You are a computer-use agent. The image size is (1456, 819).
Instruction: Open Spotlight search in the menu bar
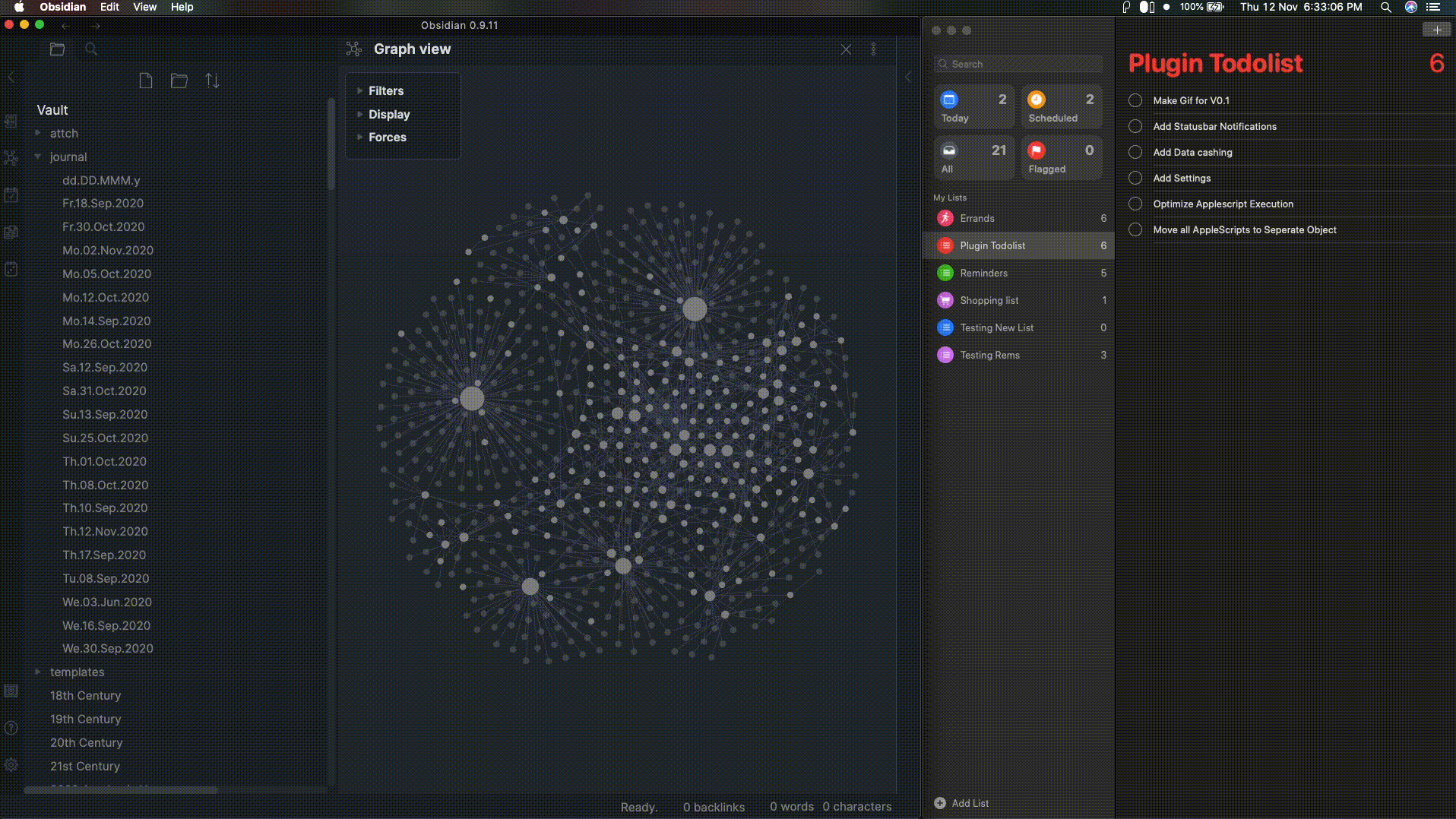pyautogui.click(x=1386, y=7)
